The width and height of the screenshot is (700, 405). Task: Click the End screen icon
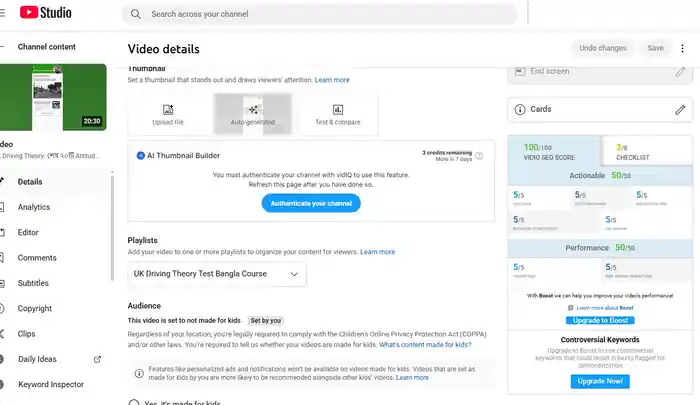pos(520,71)
